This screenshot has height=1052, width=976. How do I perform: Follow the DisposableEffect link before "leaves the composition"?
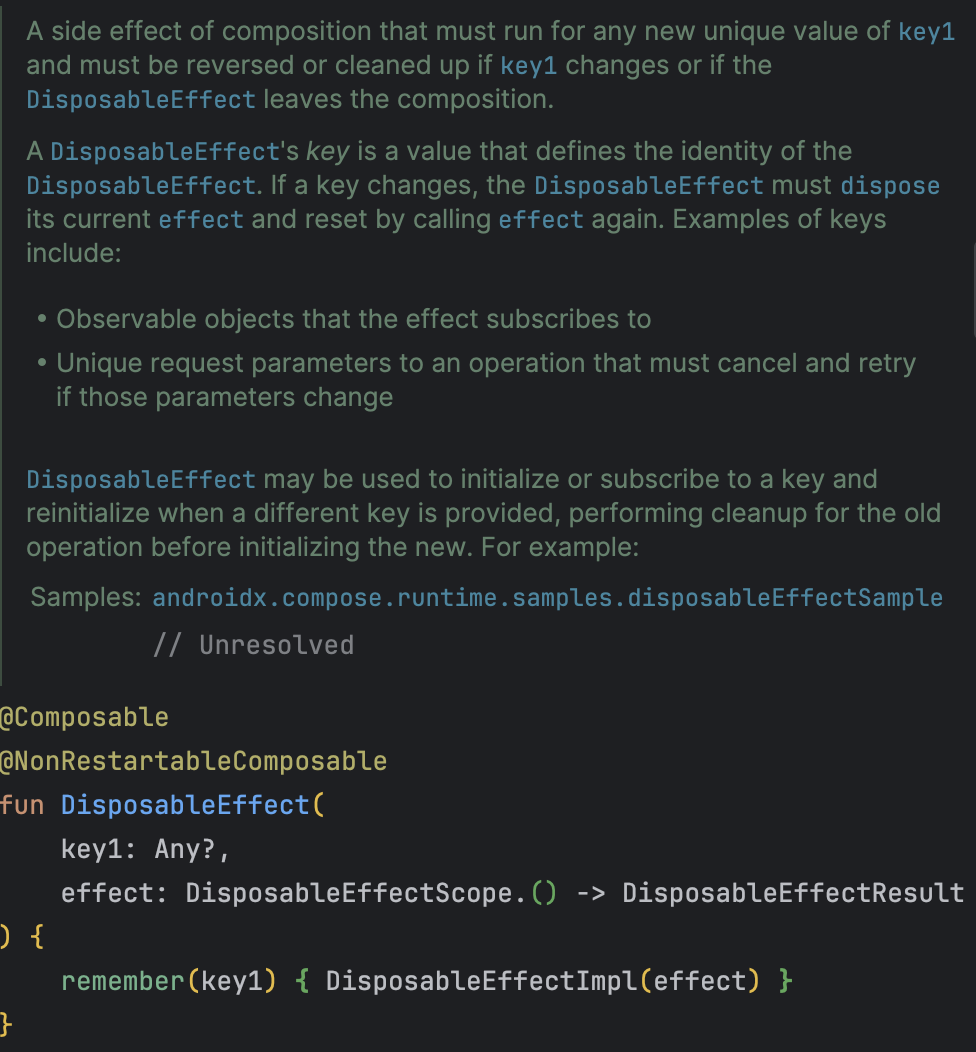coord(141,100)
